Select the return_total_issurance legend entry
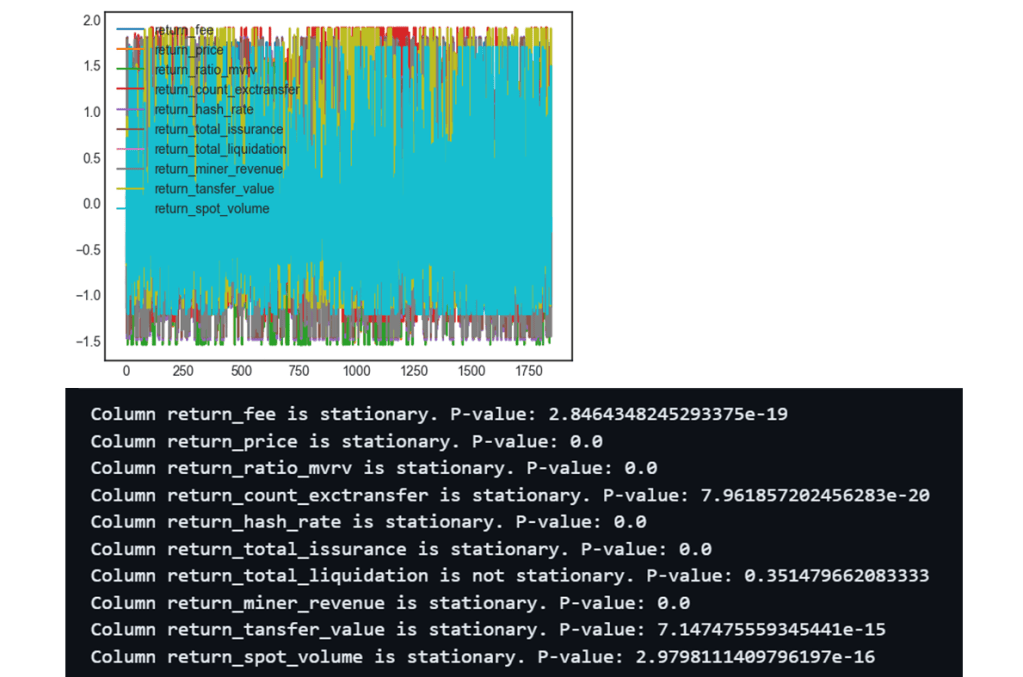Screen dimensions: 1023x677 click(x=218, y=129)
